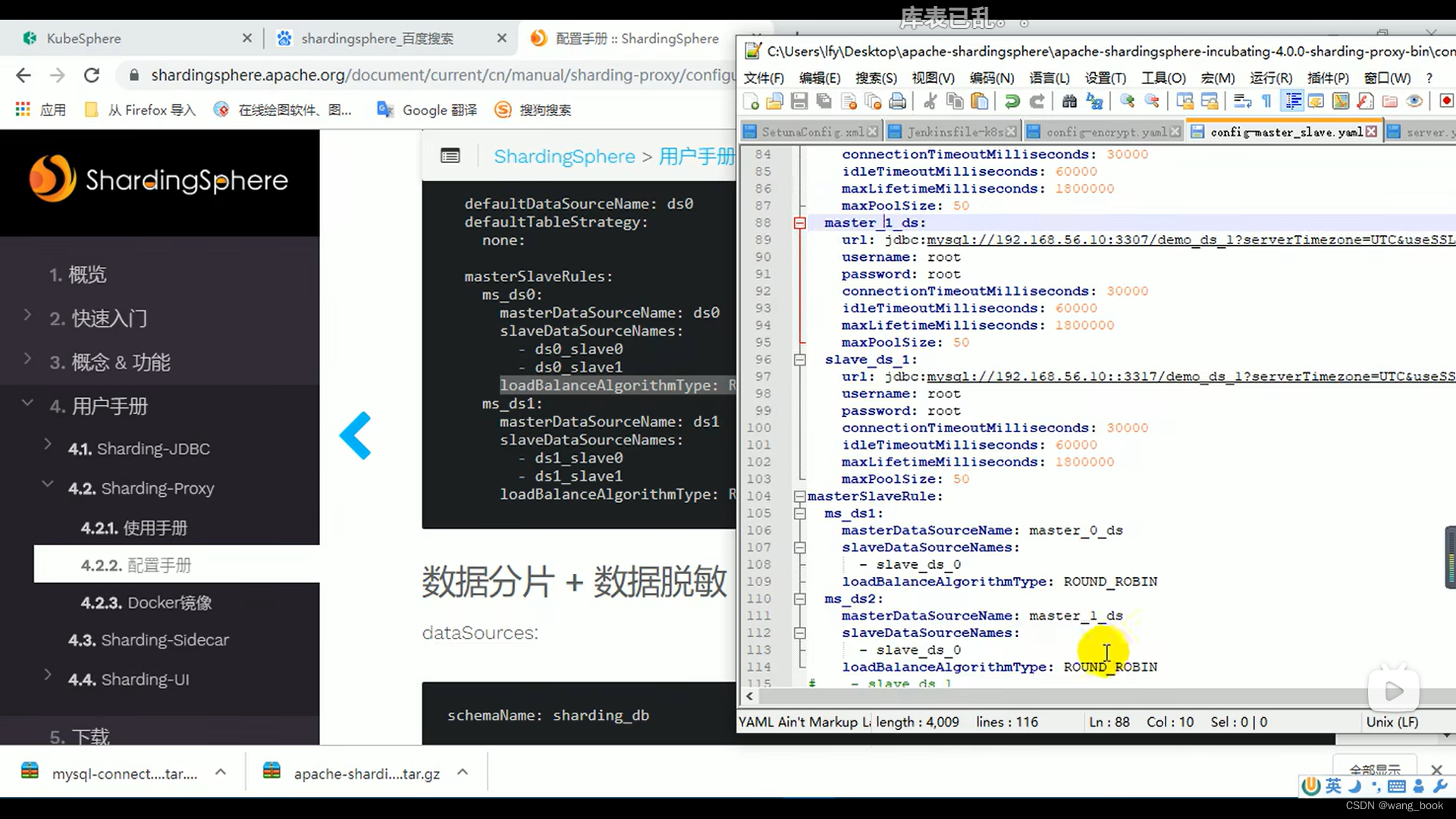Toggle synchronize vertical scrolling icon
The height and width of the screenshot is (819, 1456).
click(1185, 101)
